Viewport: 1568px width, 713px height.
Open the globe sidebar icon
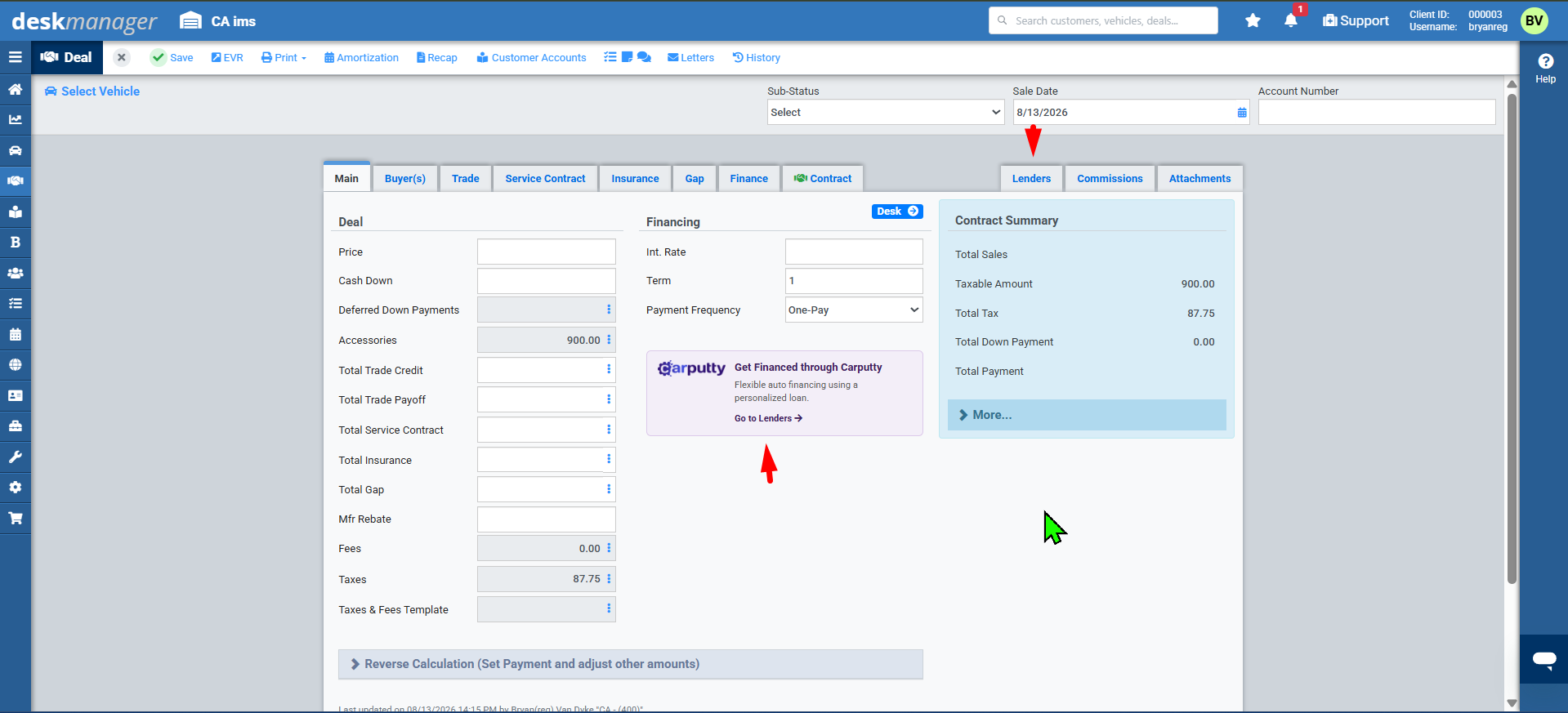click(x=15, y=364)
